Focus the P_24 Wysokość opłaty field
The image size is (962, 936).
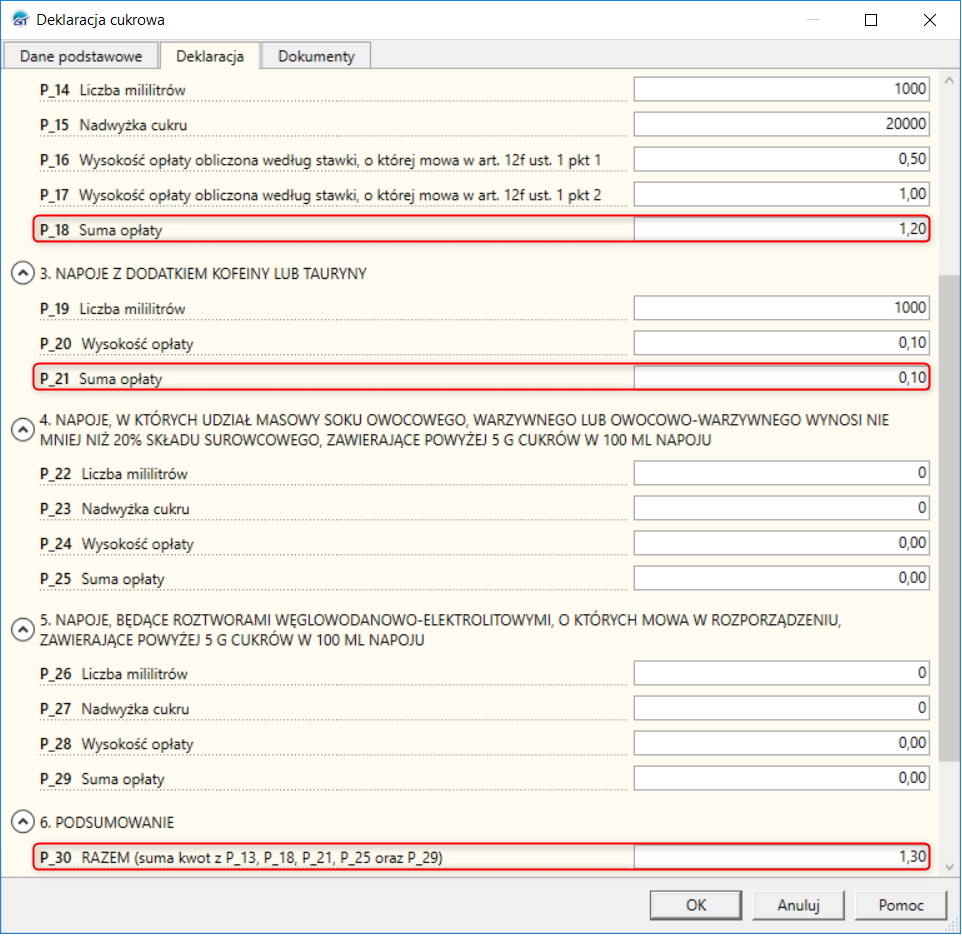pos(782,543)
